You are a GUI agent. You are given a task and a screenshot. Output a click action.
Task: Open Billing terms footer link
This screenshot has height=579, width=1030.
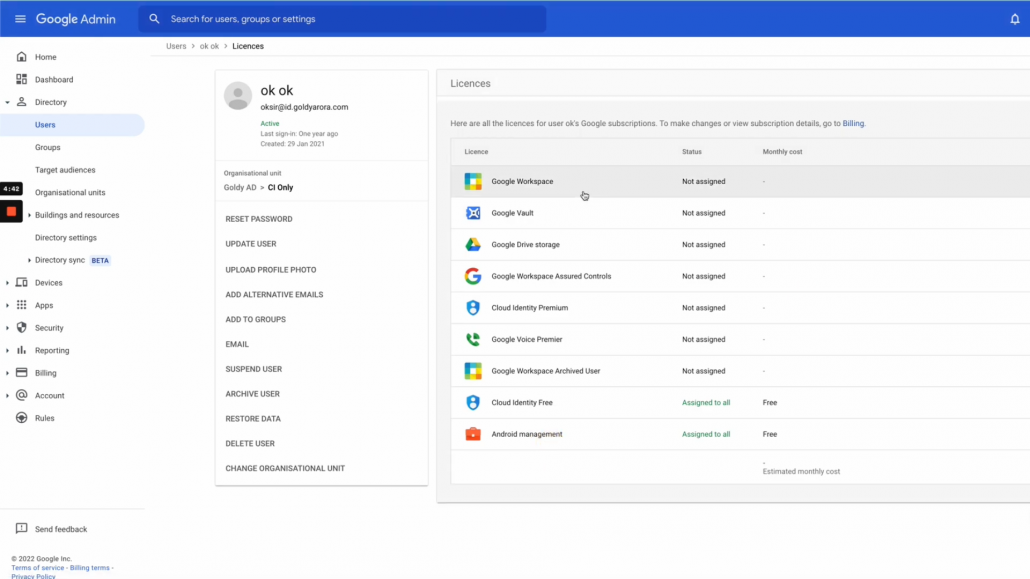[89, 568]
